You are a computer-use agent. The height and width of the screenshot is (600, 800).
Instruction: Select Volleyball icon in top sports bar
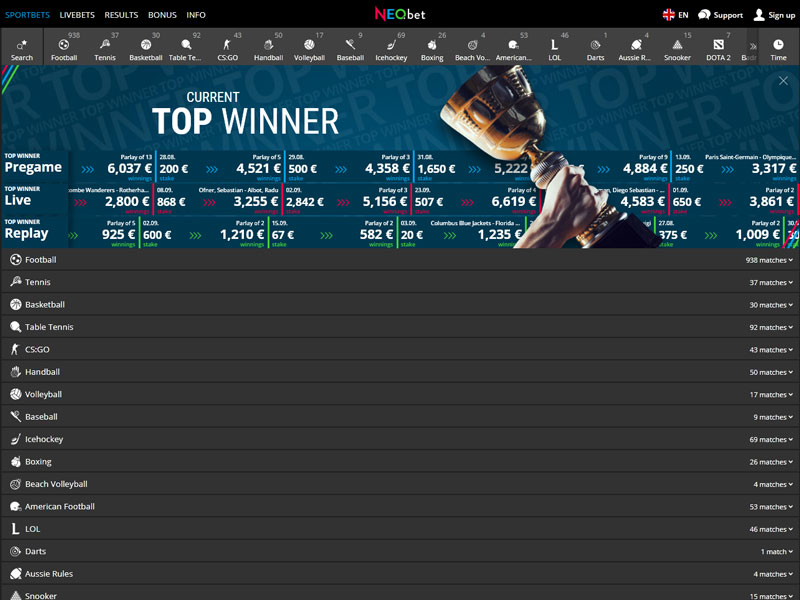pyautogui.click(x=309, y=45)
